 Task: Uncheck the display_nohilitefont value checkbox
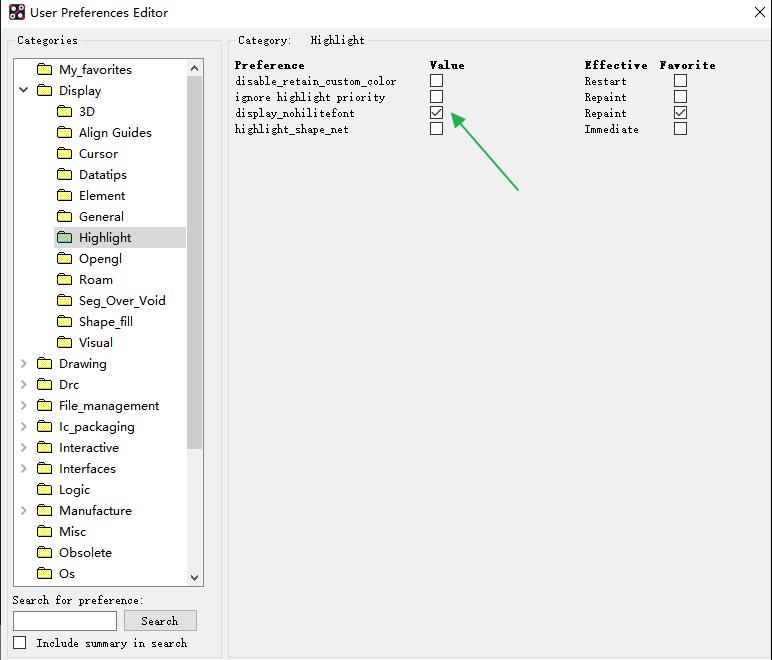pyautogui.click(x=436, y=113)
